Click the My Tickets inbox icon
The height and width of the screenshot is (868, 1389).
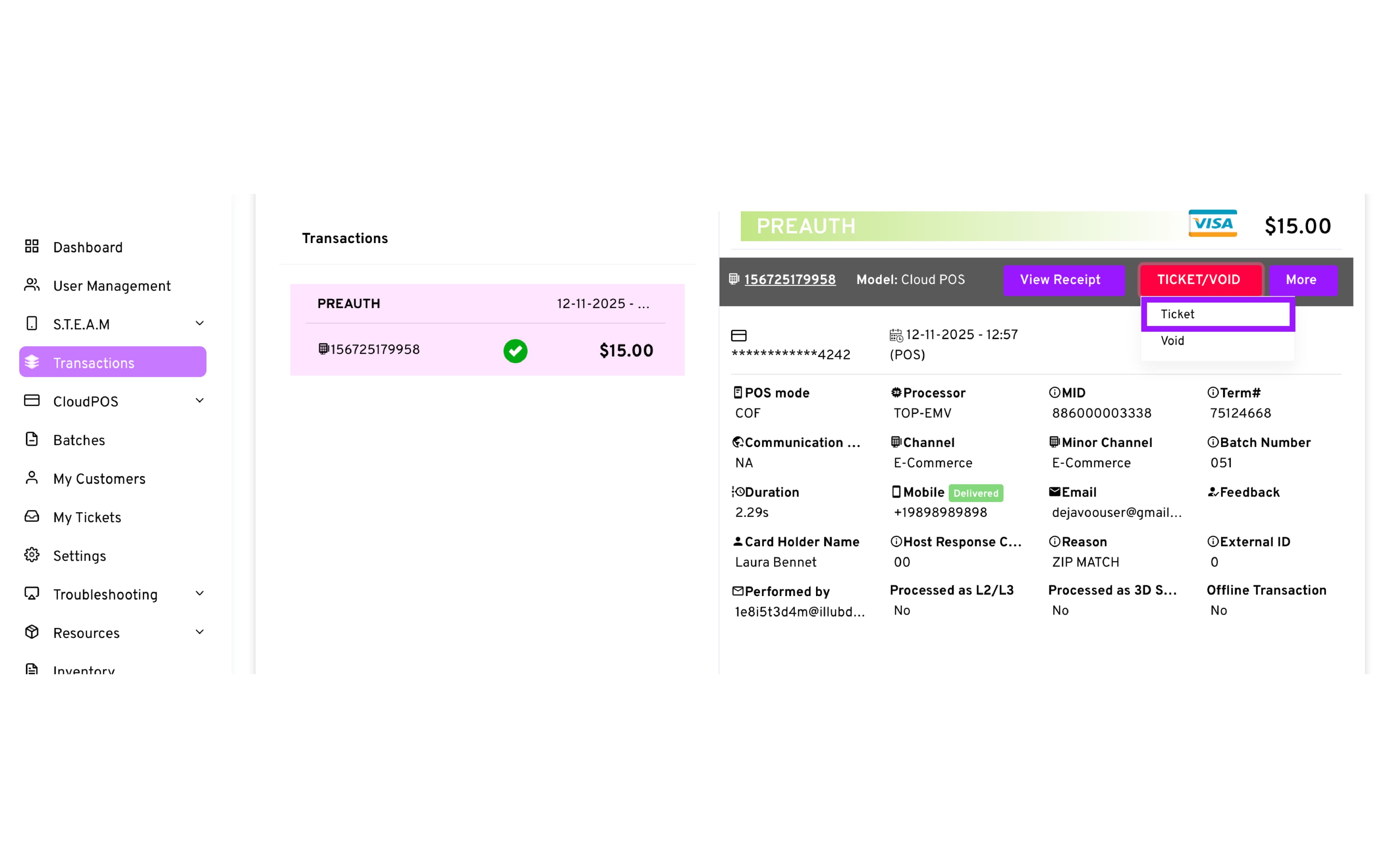point(32,517)
